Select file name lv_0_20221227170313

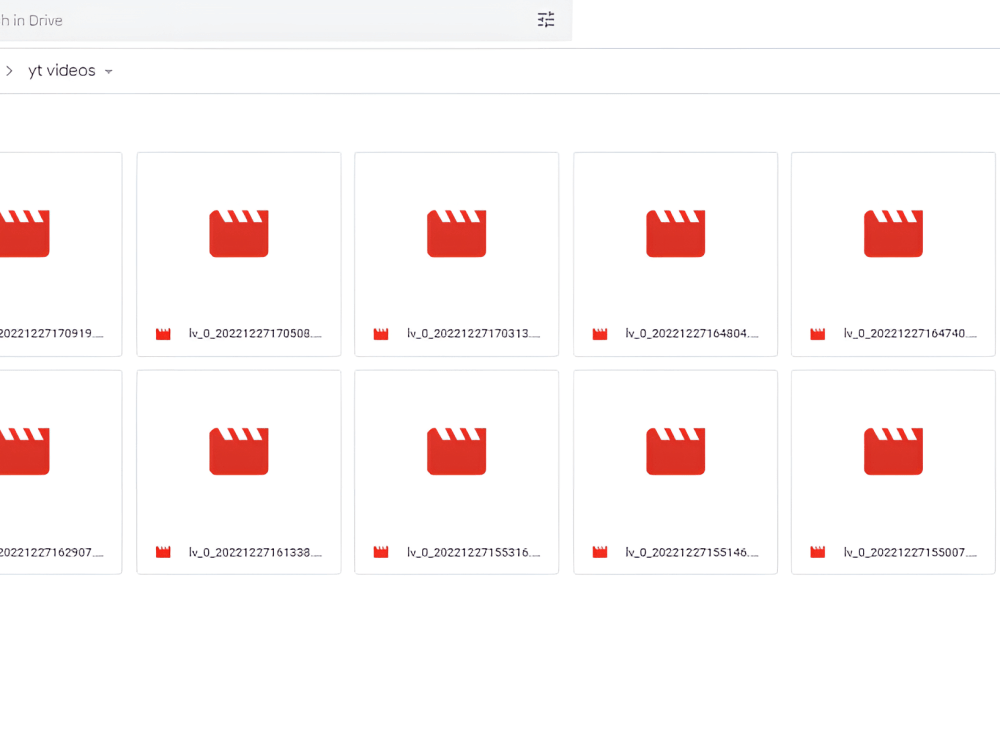point(473,334)
